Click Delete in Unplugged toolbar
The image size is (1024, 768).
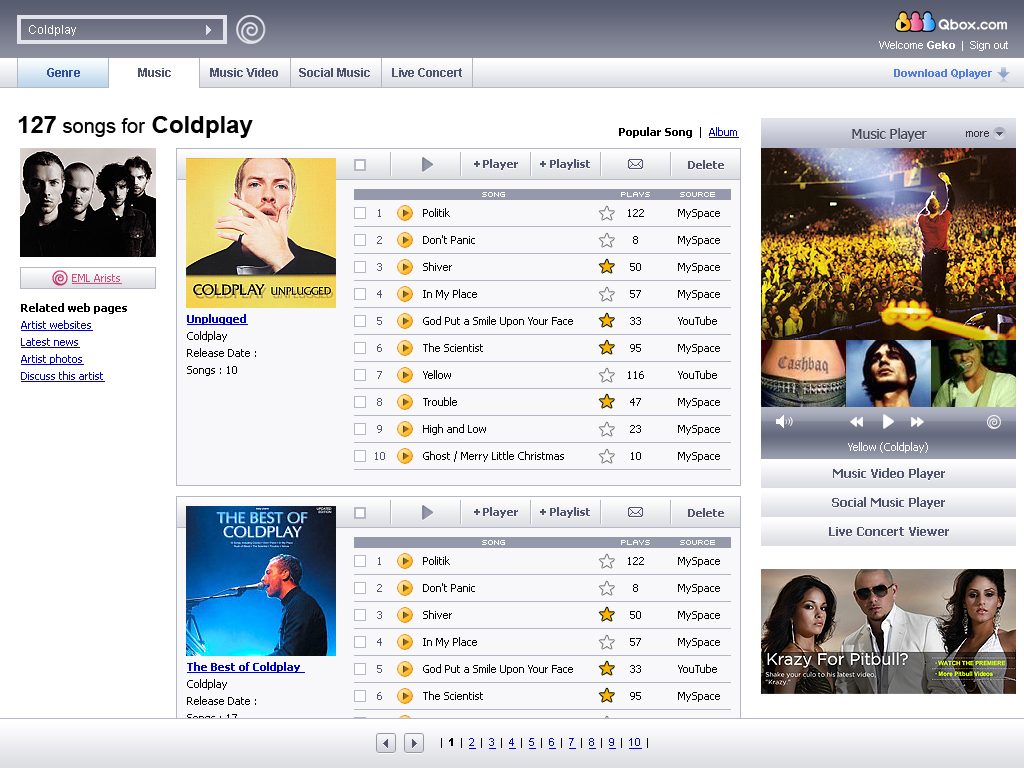point(705,165)
